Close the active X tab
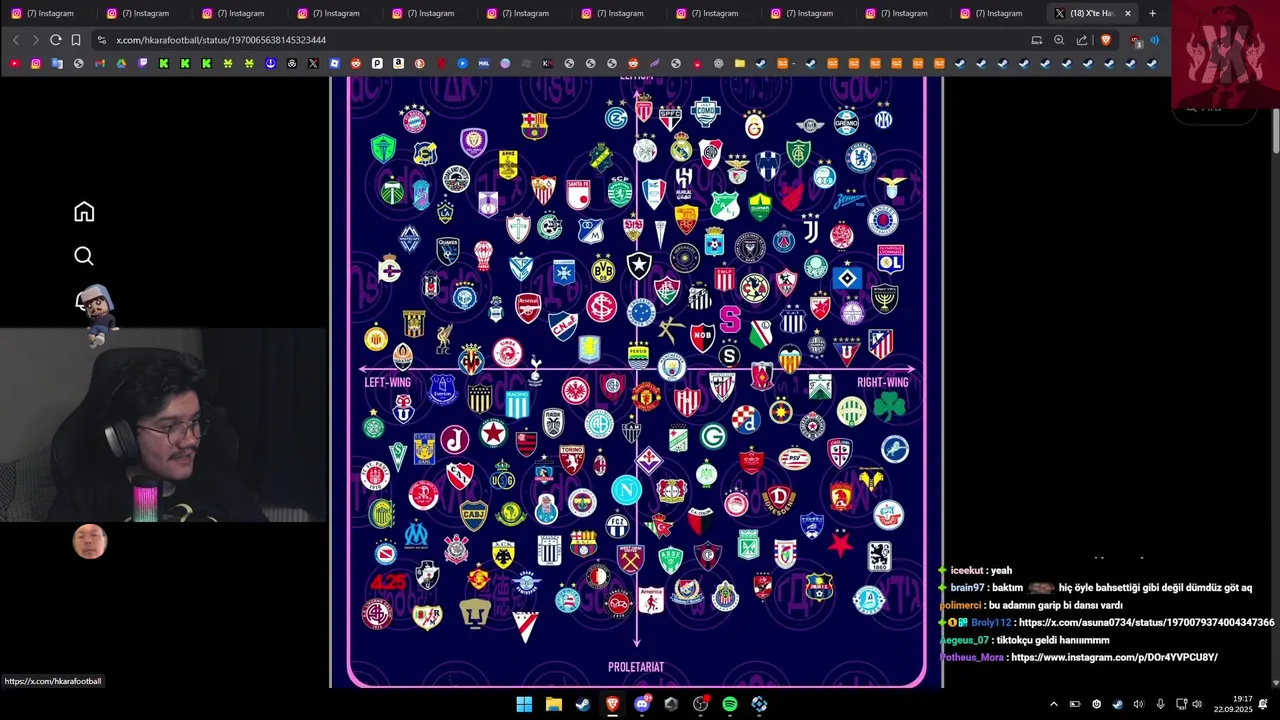The height and width of the screenshot is (720, 1280). coord(1128,13)
